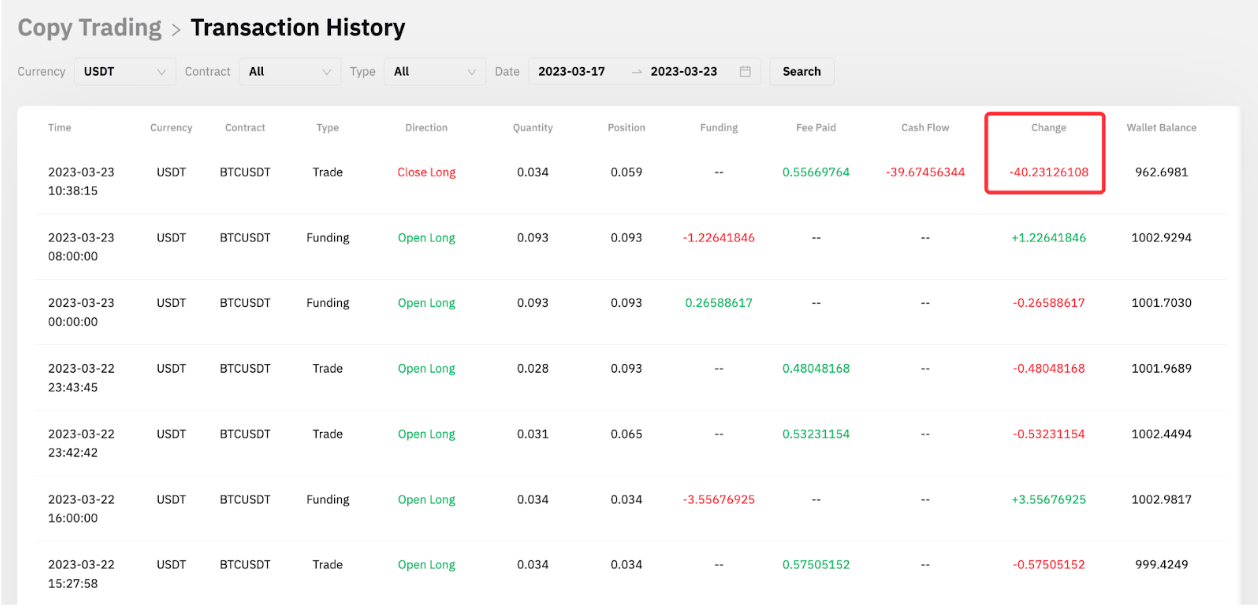Click the Time column header
The height and width of the screenshot is (610, 1258).
(60, 128)
